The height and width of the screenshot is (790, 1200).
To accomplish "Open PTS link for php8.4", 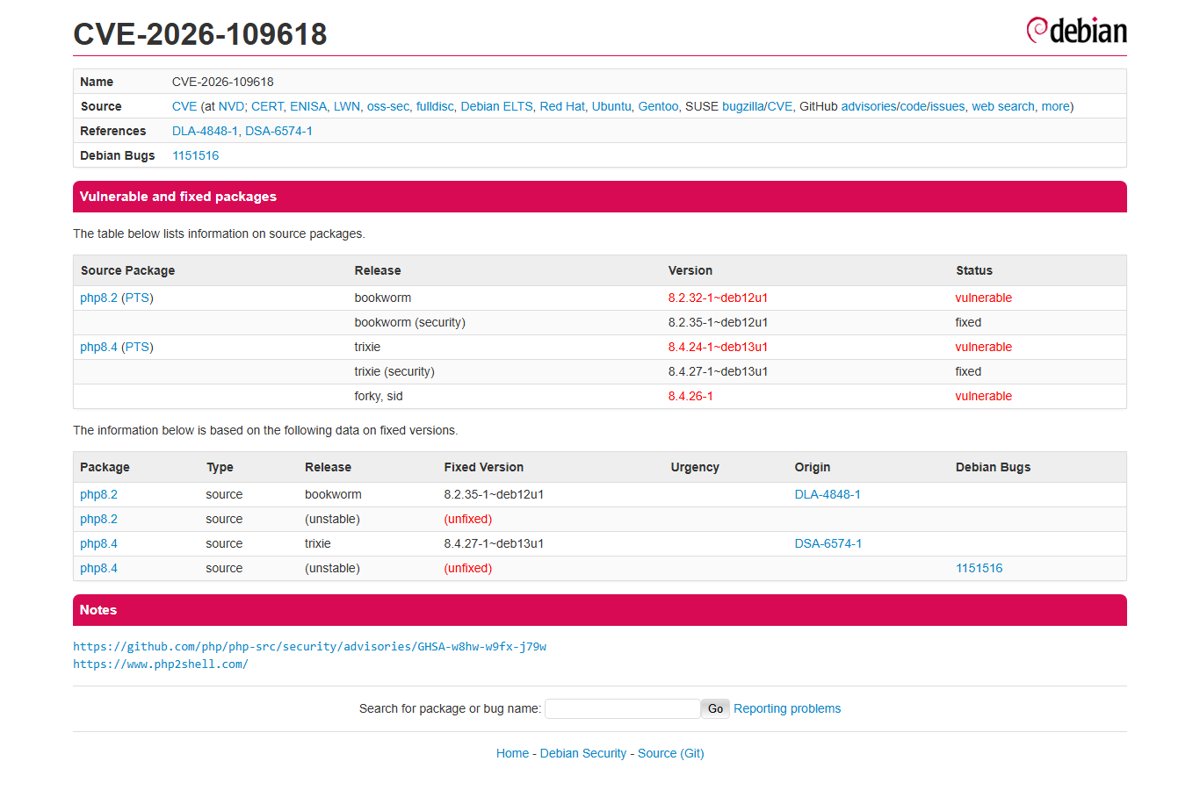I will pos(137,347).
